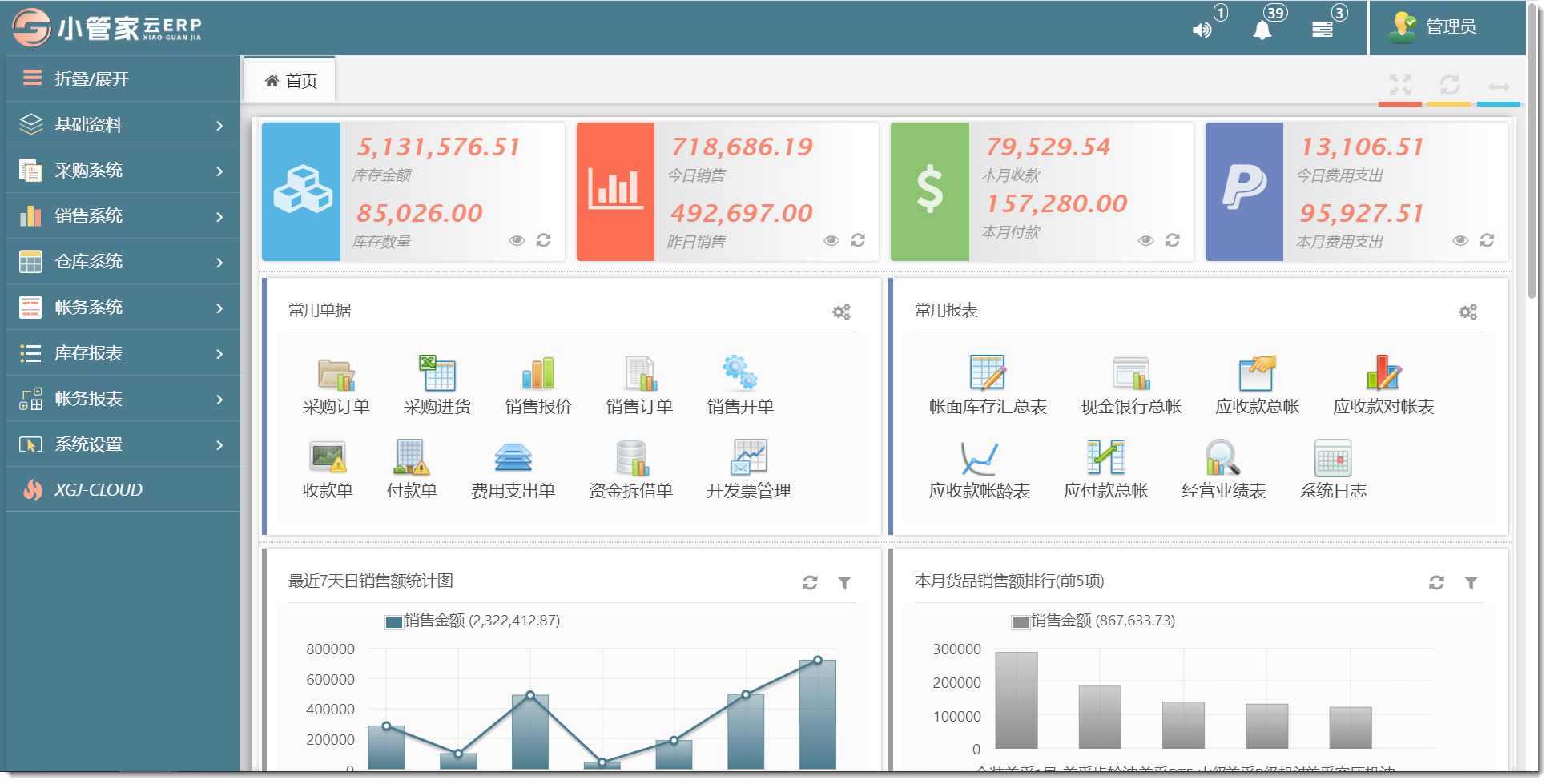Refresh the 库存金额 card
Screen dimensions: 1550x784
[x=543, y=240]
